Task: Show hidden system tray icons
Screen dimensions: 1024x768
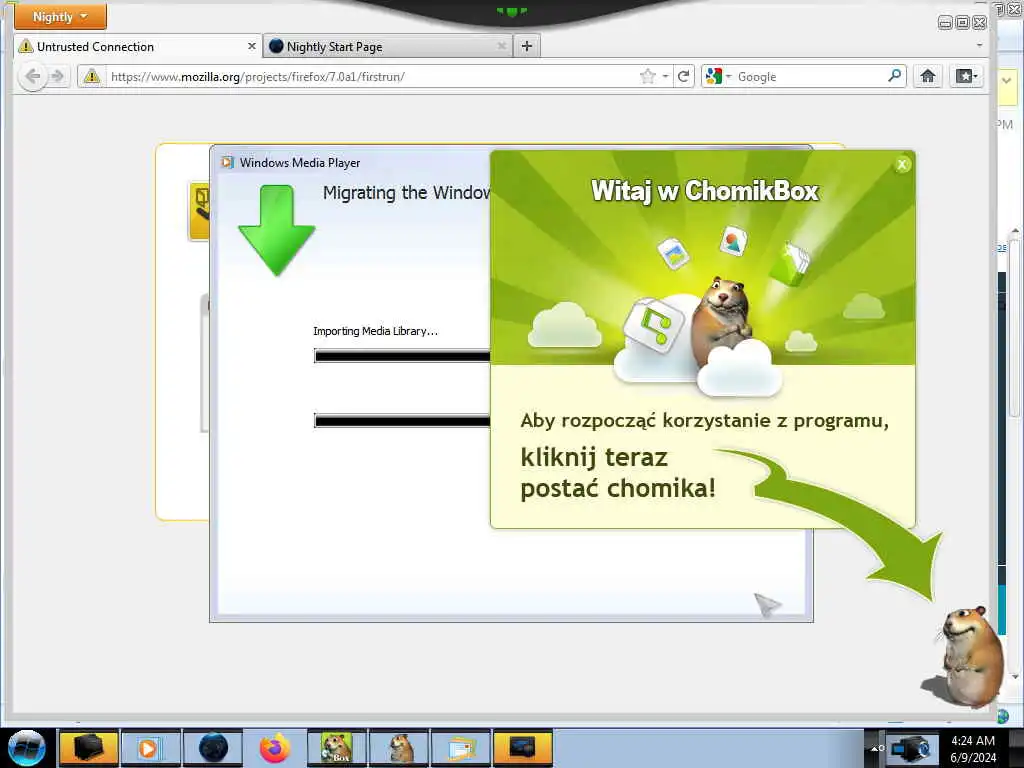Action: pos(872,748)
